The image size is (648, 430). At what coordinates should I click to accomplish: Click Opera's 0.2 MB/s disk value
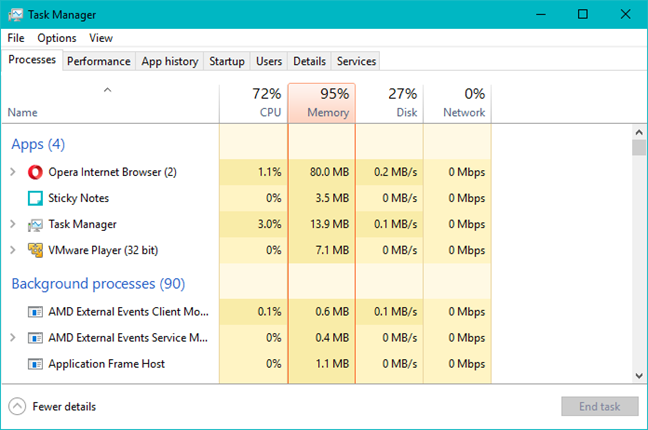[x=395, y=172]
